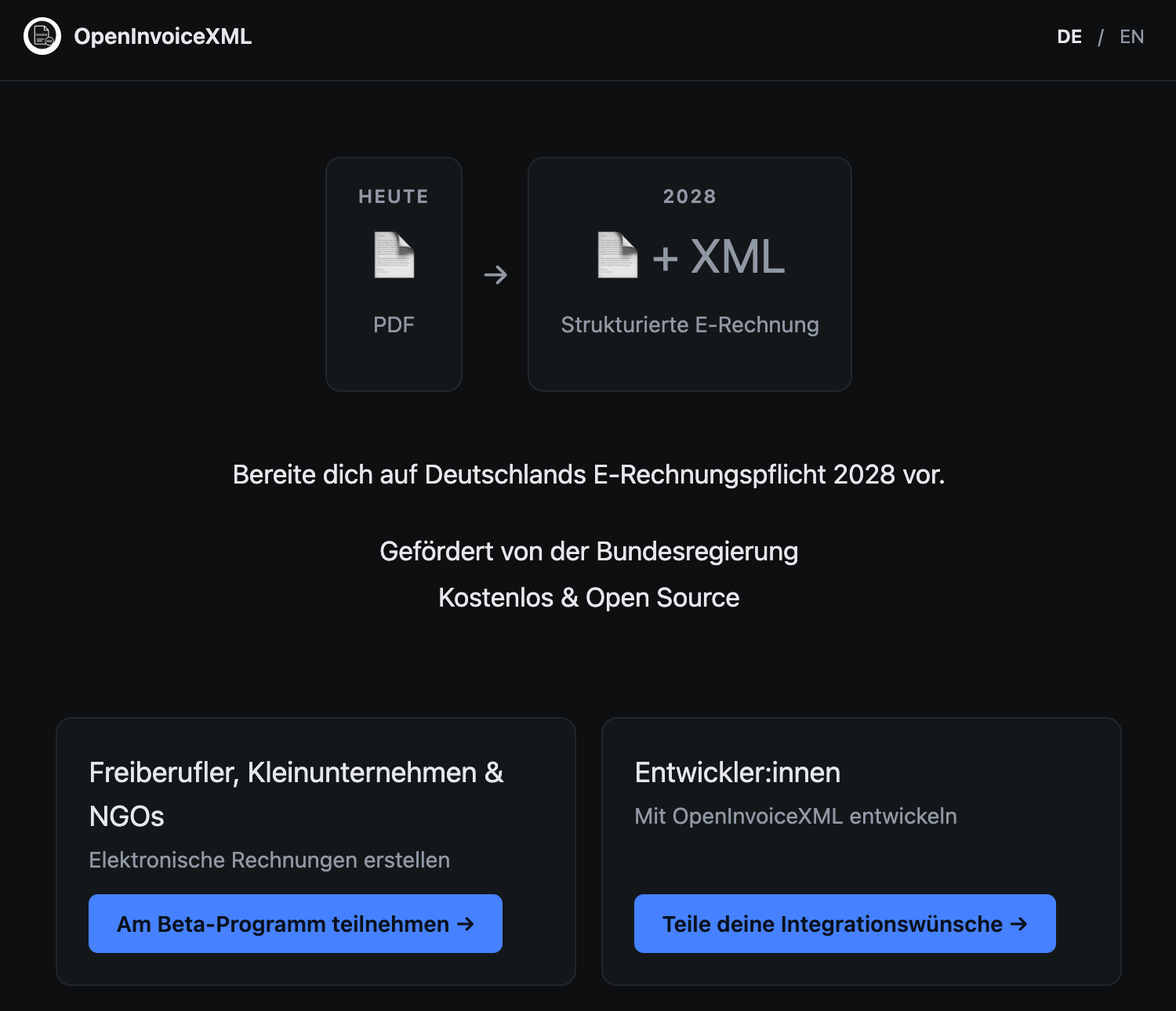This screenshot has height=1011, width=1176.
Task: Open the OpenInvoiceXML home title link
Action: [162, 37]
